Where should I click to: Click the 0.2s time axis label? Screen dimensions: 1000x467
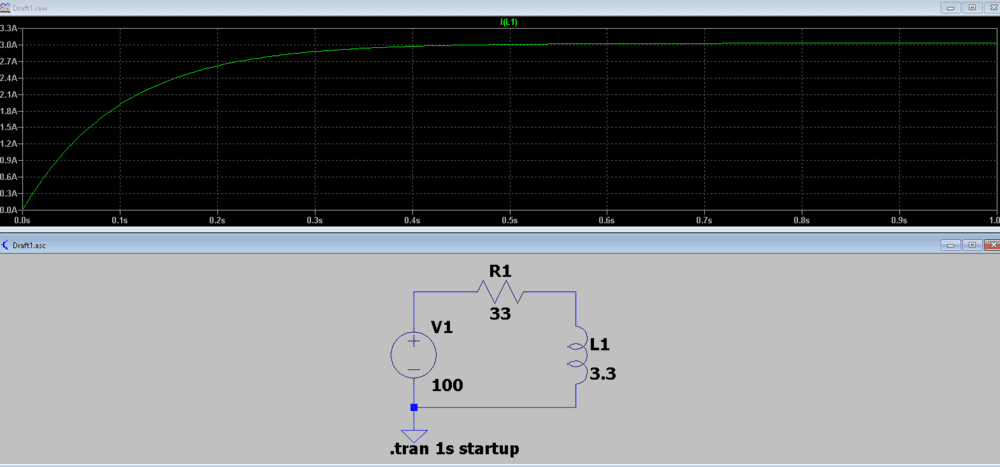coord(217,220)
